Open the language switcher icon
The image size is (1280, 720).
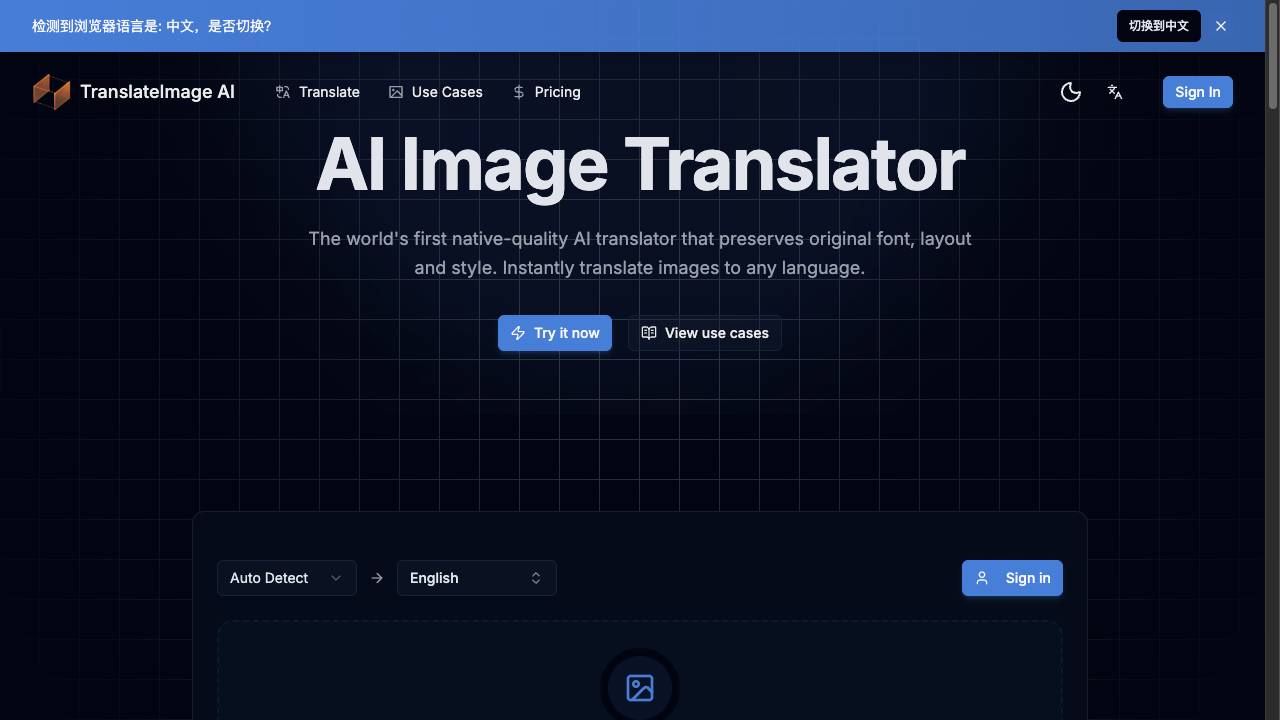click(1115, 92)
